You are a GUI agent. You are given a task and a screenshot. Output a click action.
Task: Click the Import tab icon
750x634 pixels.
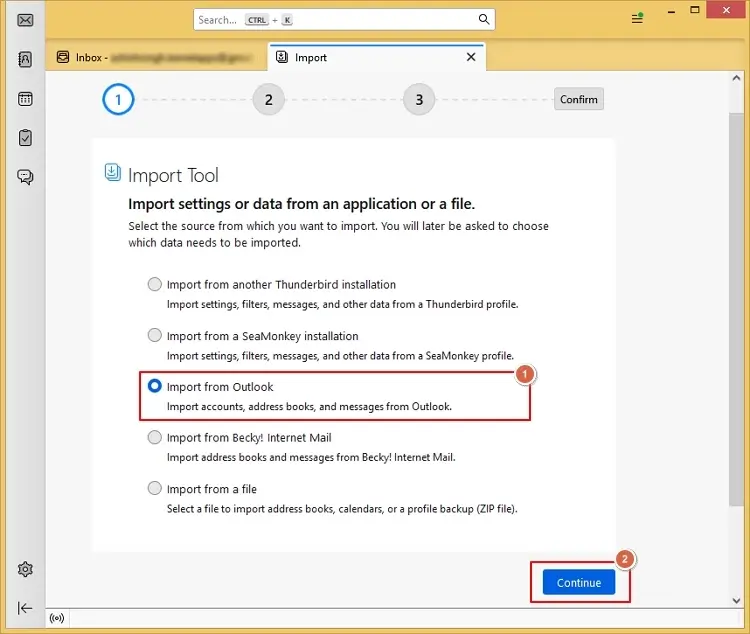pos(282,57)
